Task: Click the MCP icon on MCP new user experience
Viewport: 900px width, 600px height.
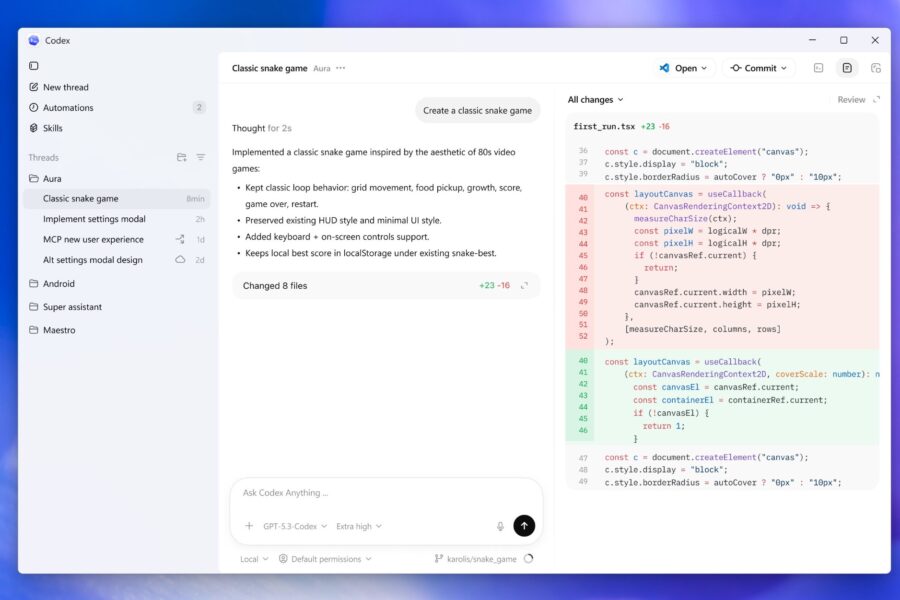Action: coord(180,239)
